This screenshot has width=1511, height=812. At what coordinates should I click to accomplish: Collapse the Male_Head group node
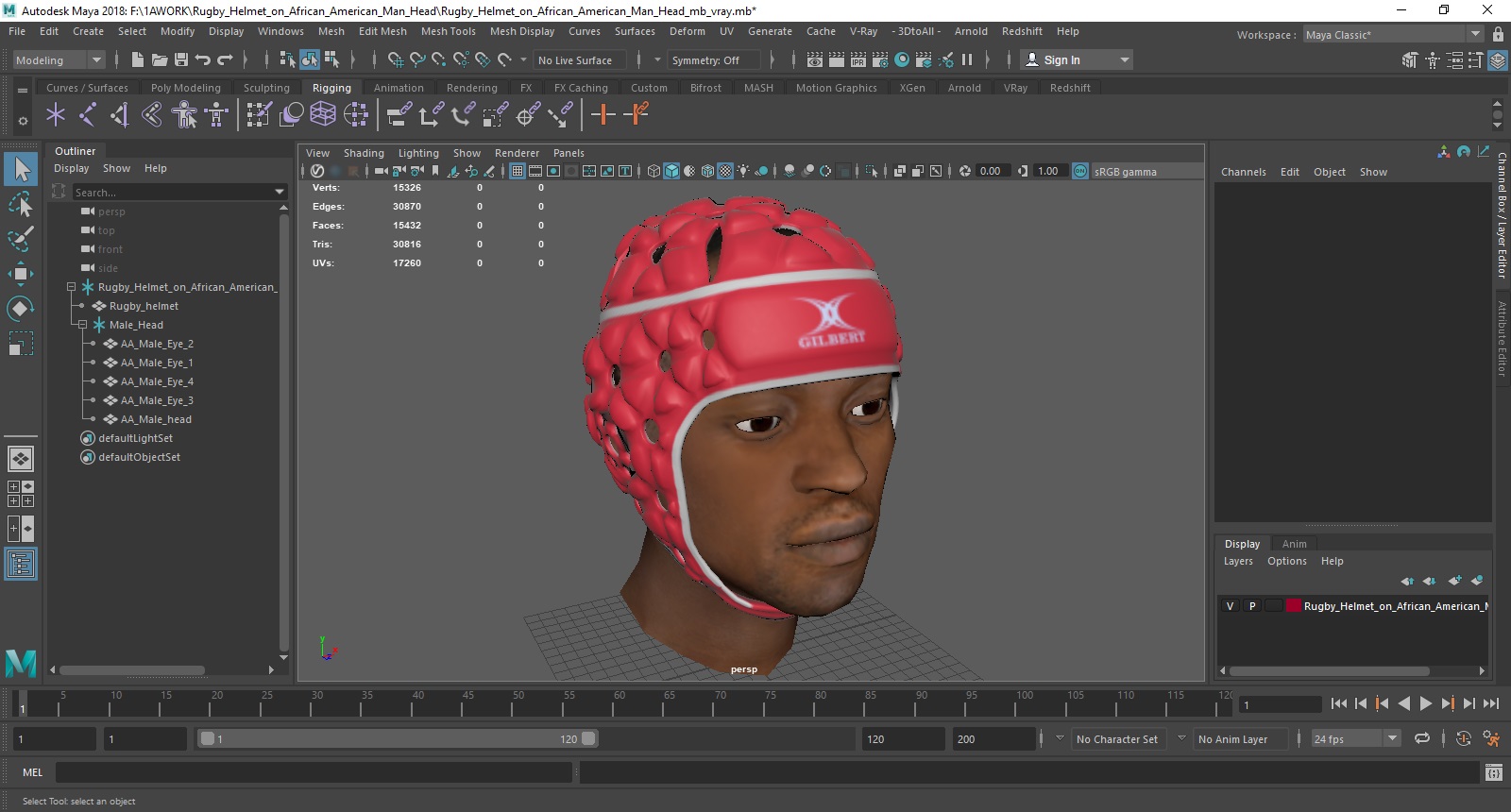pos(82,325)
